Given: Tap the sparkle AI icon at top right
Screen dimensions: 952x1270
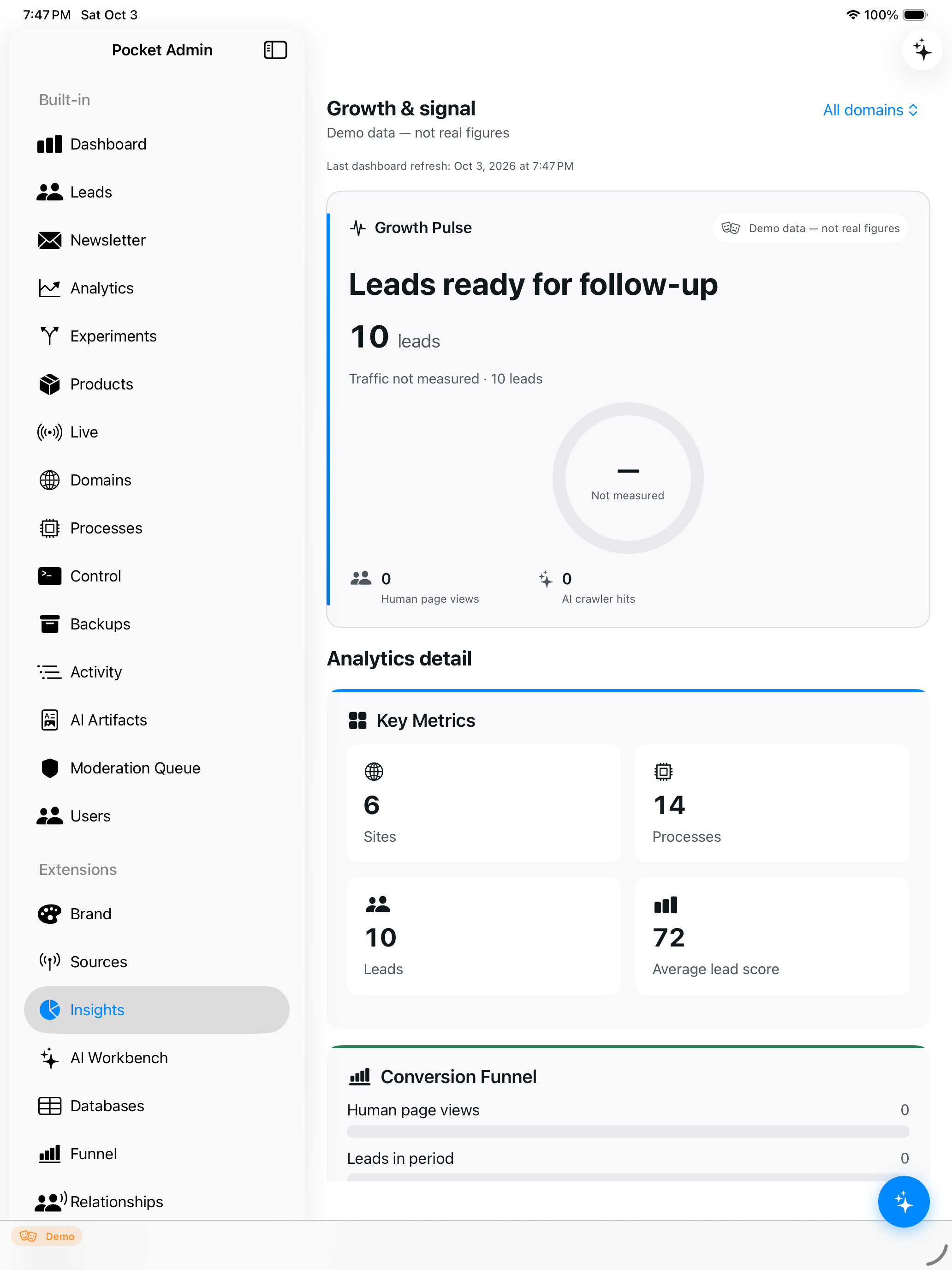Looking at the screenshot, I should tap(922, 50).
